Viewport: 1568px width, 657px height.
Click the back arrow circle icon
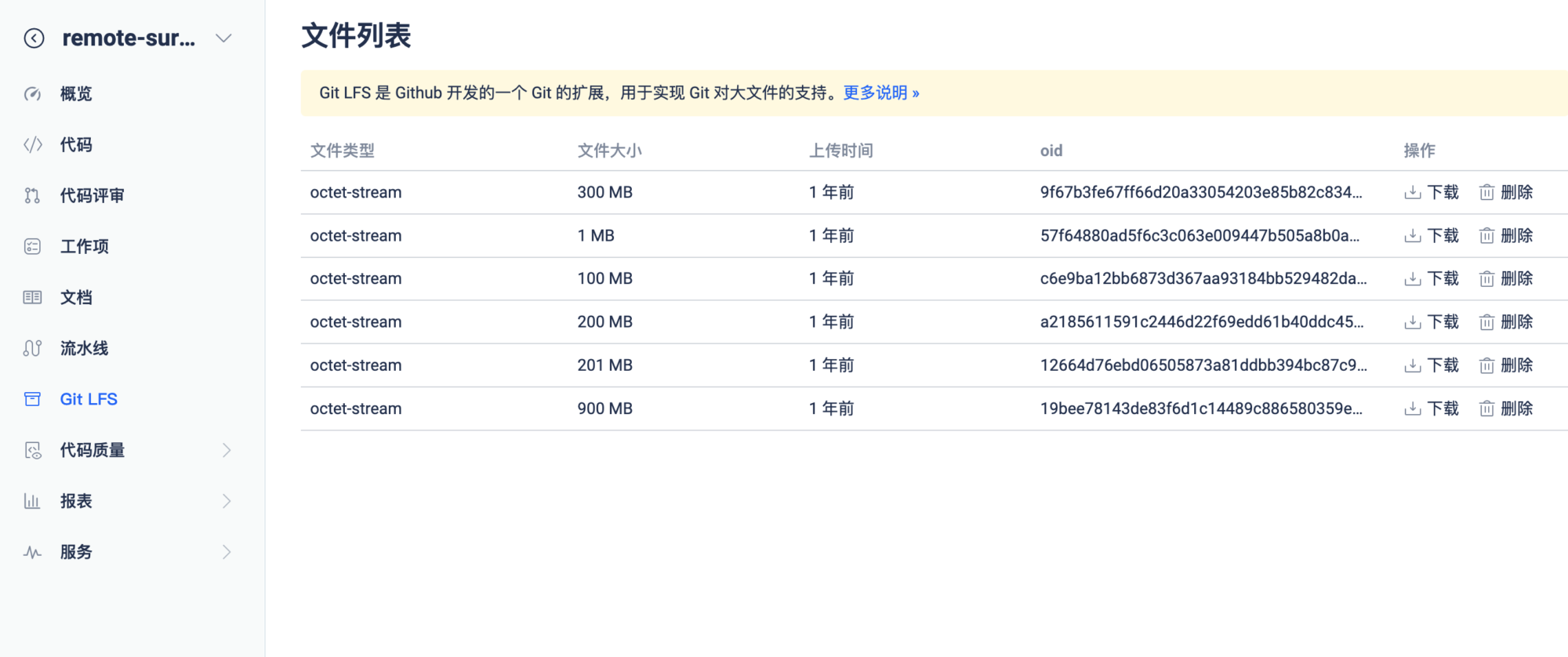34,38
